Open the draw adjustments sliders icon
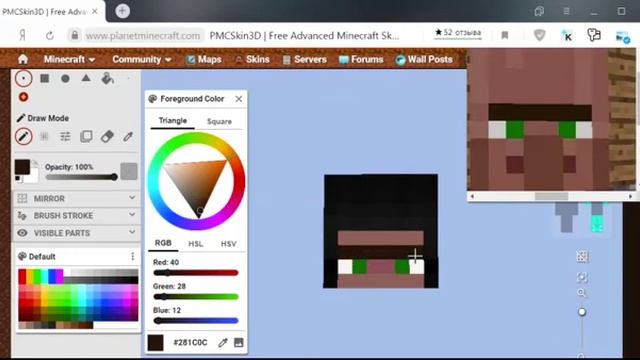The width and height of the screenshot is (640, 360). tap(65, 136)
